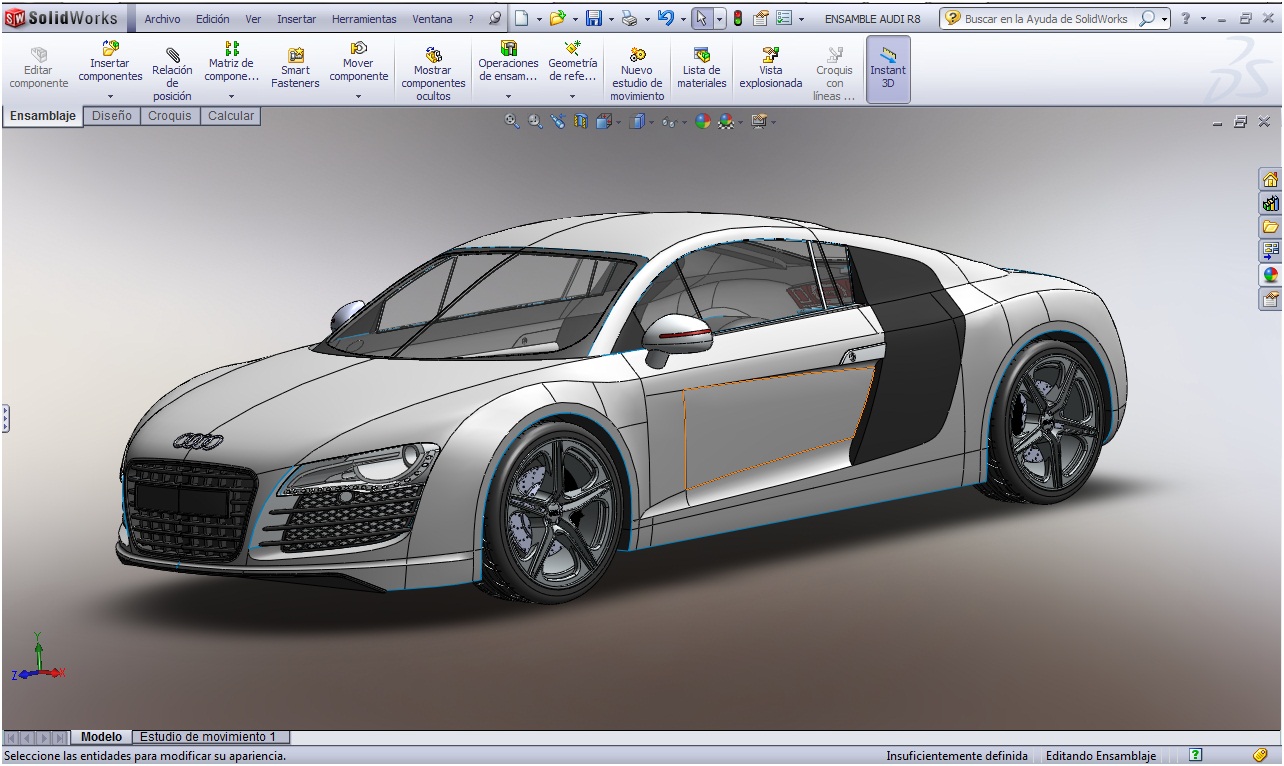
Task: Toggle the Instant 3D button
Action: (888, 68)
